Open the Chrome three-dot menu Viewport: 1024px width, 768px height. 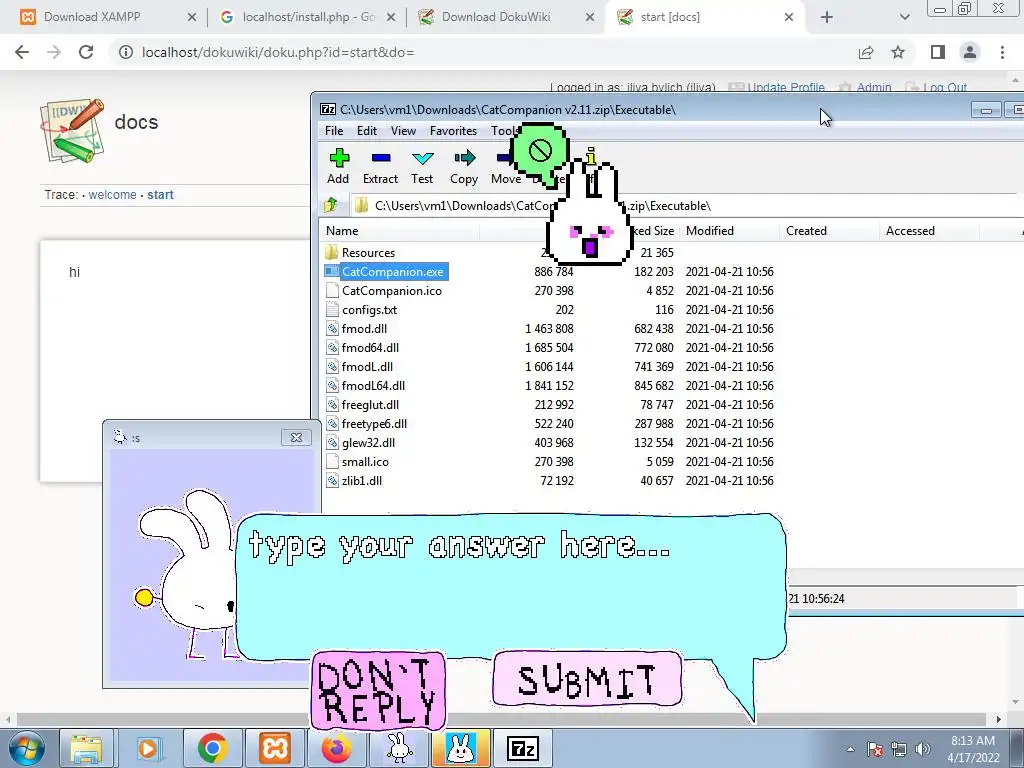(1002, 52)
